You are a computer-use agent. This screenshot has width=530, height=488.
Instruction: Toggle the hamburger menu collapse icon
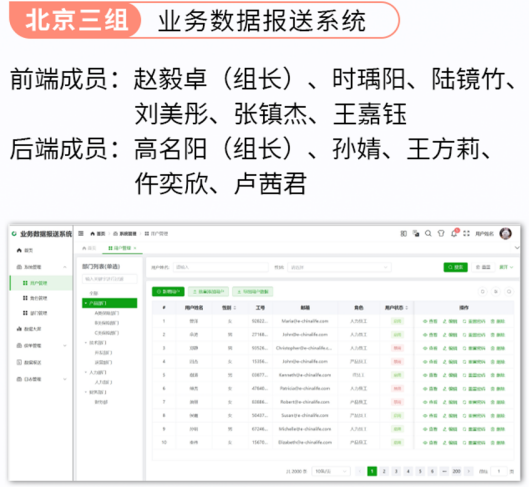pos(81,234)
